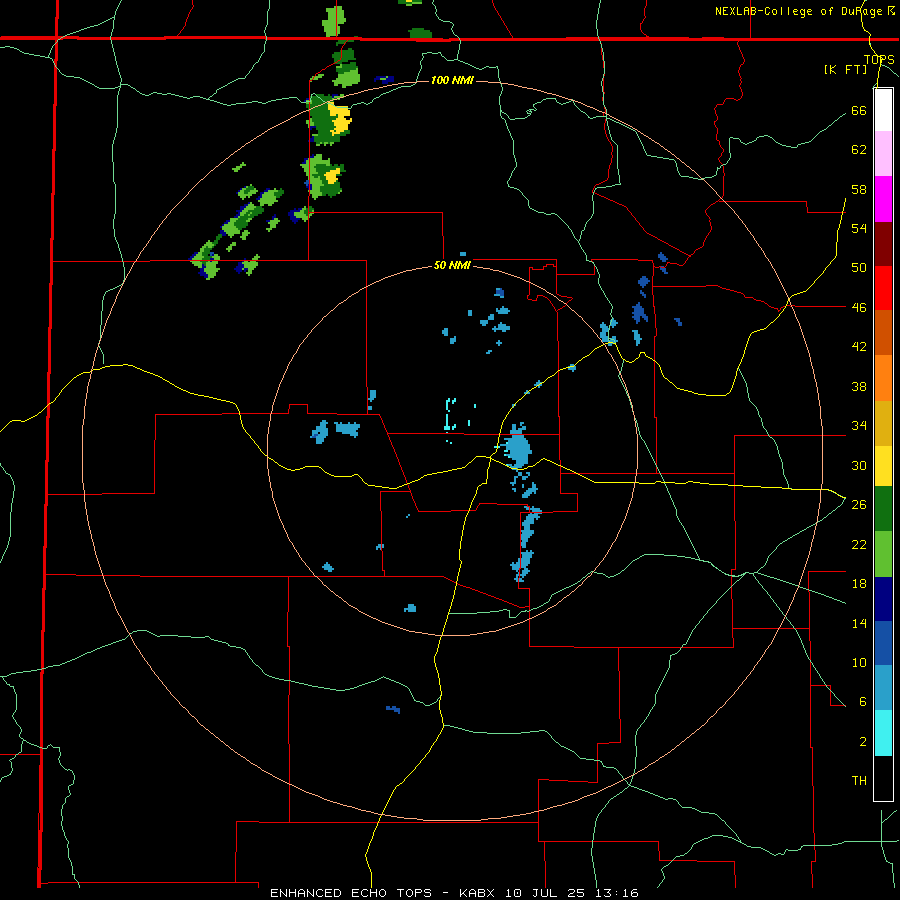Select the light pink legend color swatch

(x=883, y=154)
